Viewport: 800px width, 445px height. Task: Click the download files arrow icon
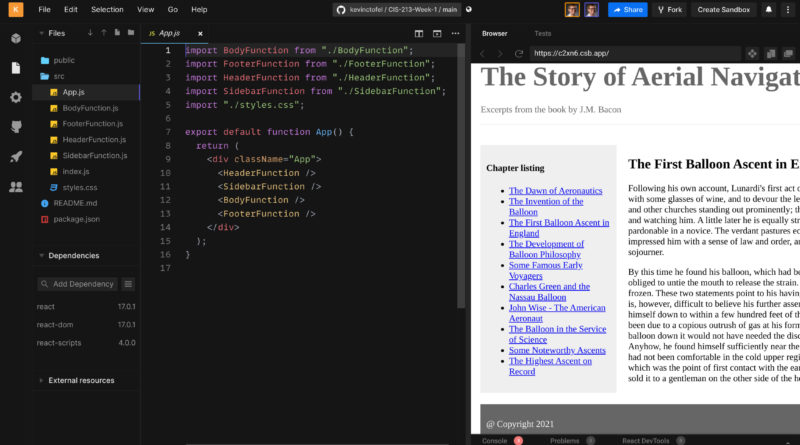[90, 33]
